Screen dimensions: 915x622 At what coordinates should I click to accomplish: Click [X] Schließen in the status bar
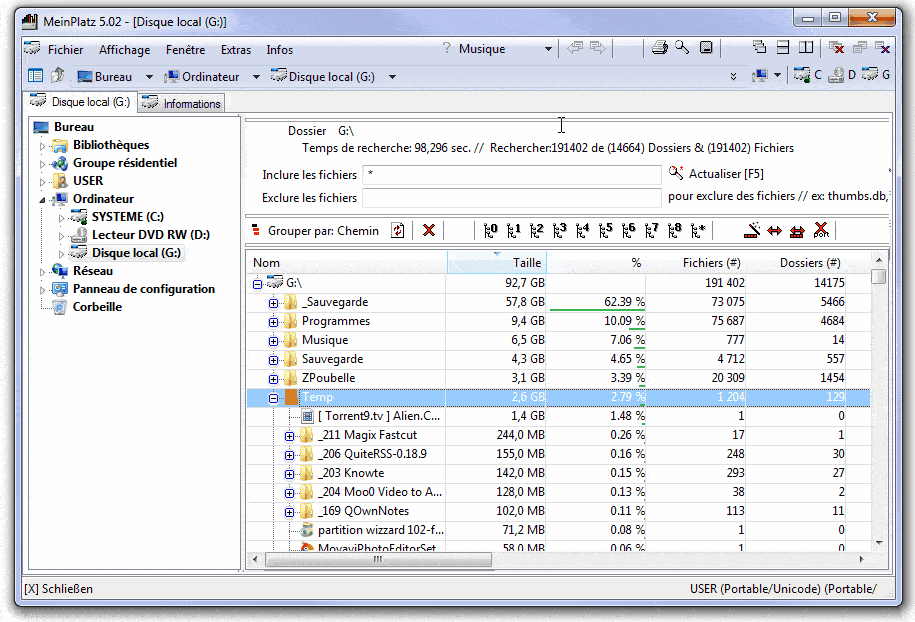pyautogui.click(x=58, y=589)
